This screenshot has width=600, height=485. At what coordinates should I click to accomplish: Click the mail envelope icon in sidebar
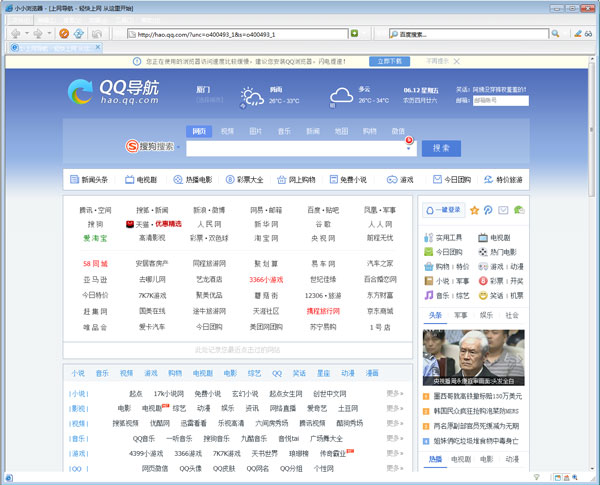[504, 210]
